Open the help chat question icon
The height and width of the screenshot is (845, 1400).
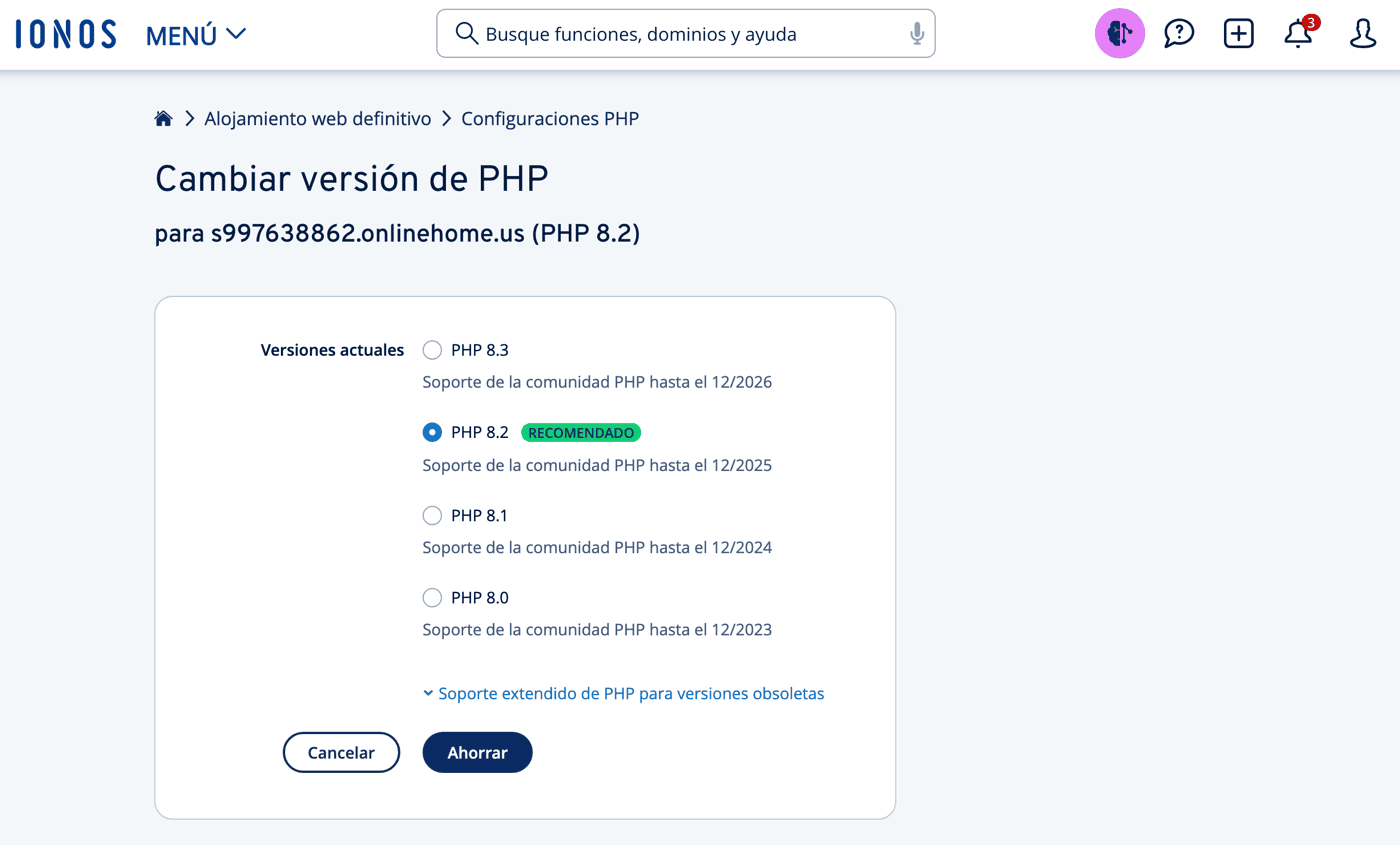1179,34
